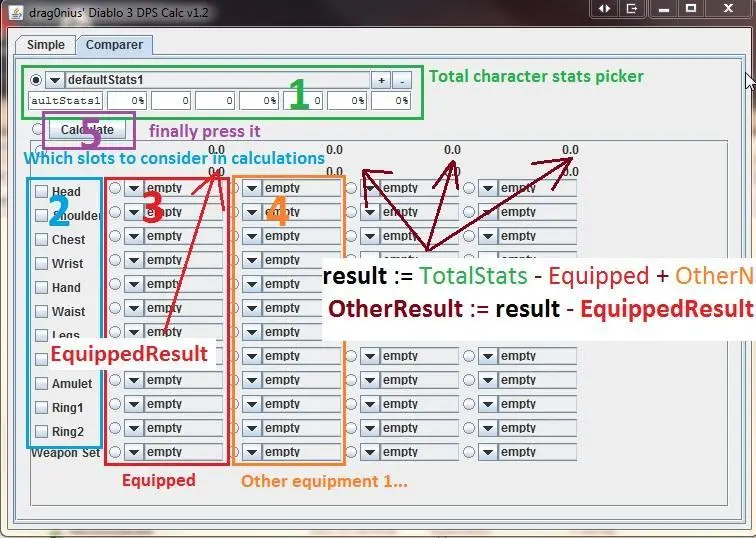Select fourth-column radio in Head row
This screenshot has height=538, width=756.
pyautogui.click(x=469, y=188)
